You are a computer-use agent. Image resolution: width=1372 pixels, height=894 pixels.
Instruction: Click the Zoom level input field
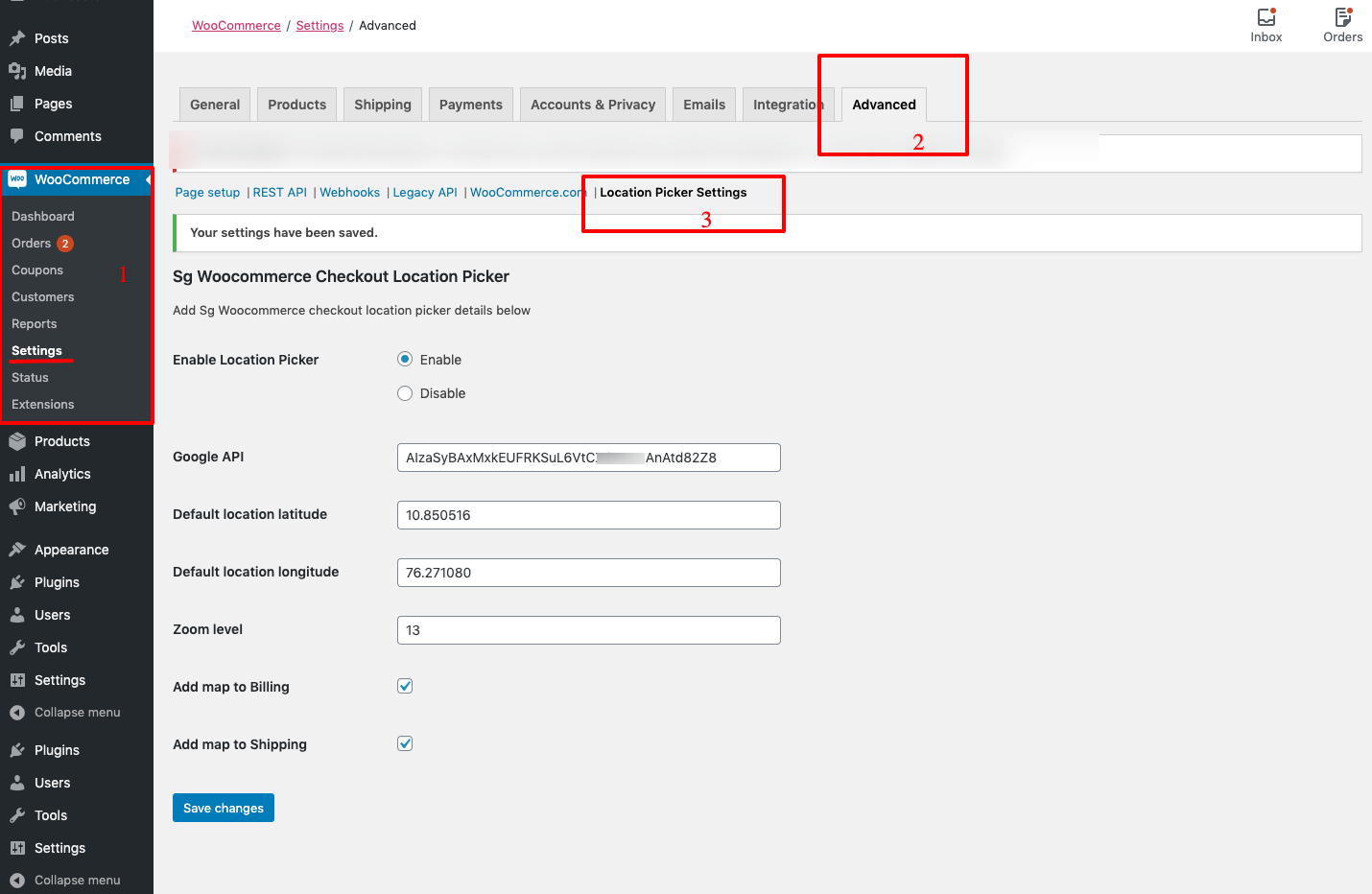pyautogui.click(x=589, y=630)
